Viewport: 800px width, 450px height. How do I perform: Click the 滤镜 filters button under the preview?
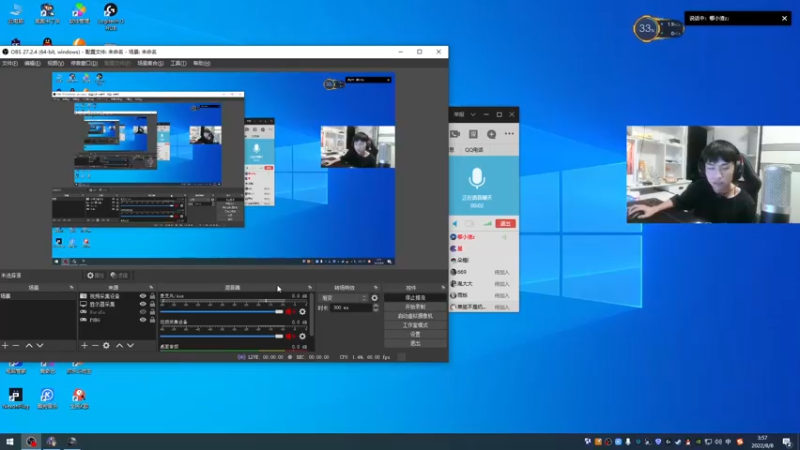pos(119,276)
